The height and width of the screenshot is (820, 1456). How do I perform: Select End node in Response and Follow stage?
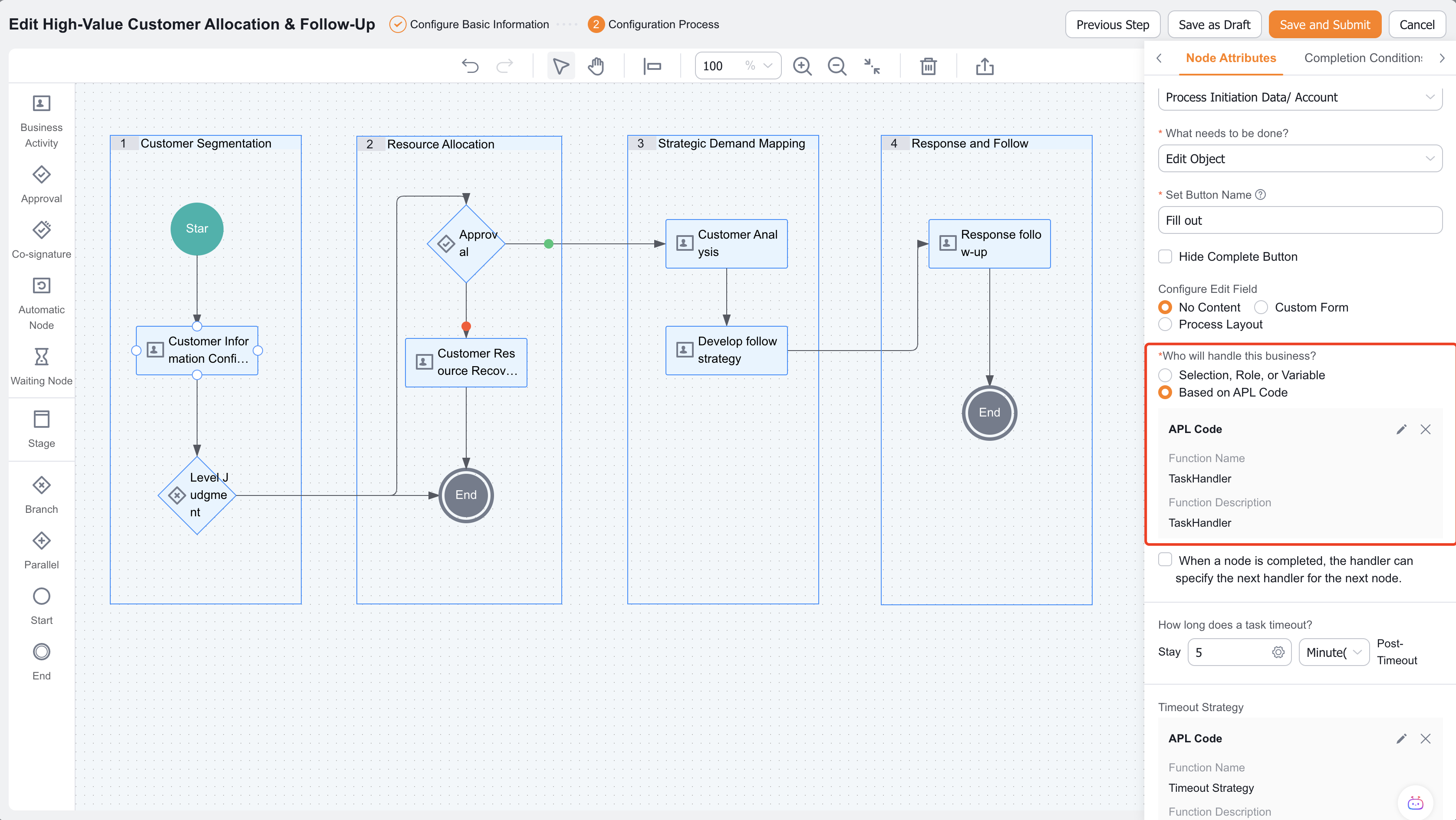click(x=989, y=413)
